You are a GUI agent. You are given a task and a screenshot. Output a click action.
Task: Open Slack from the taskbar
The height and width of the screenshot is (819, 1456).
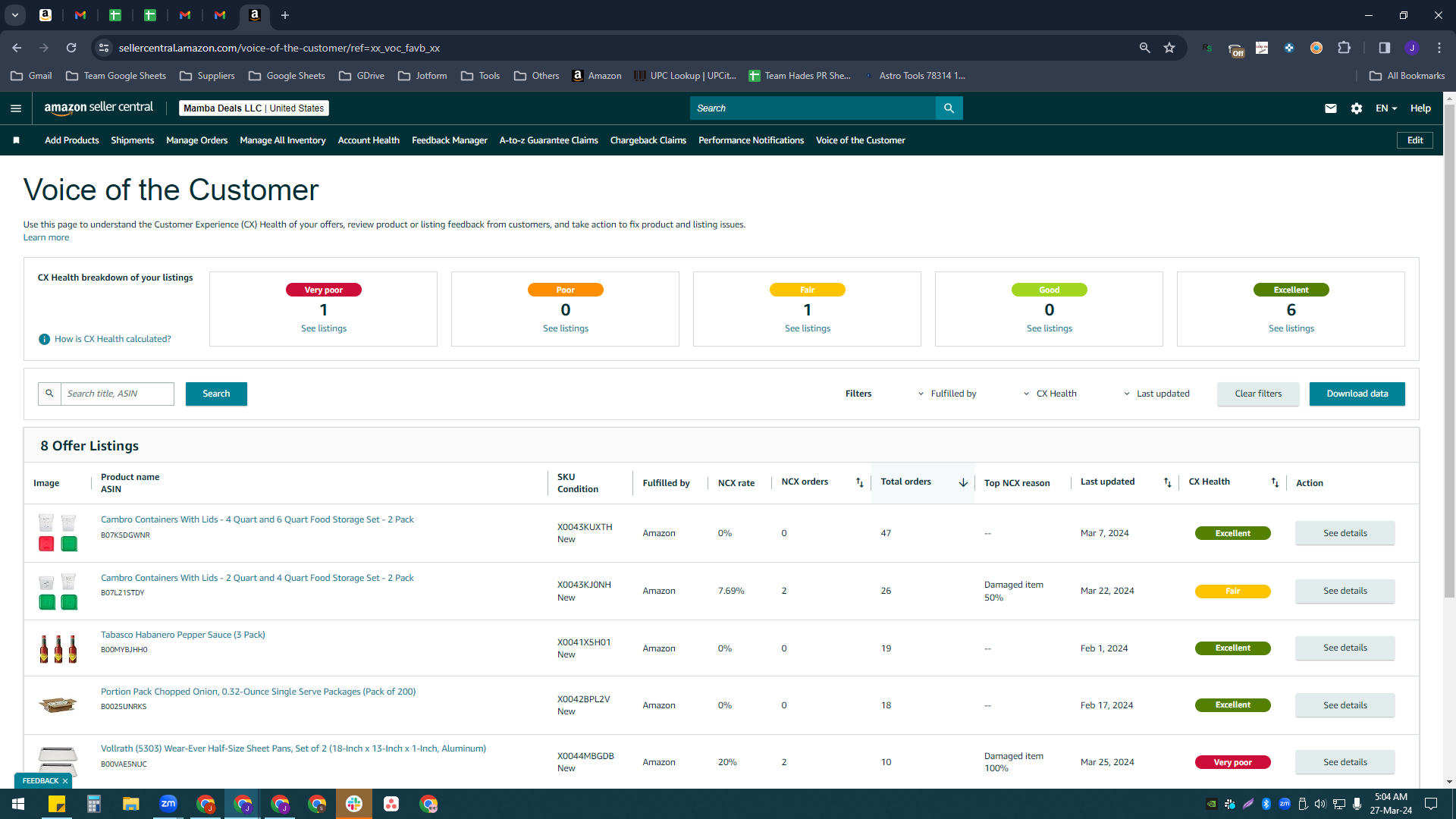click(x=354, y=804)
